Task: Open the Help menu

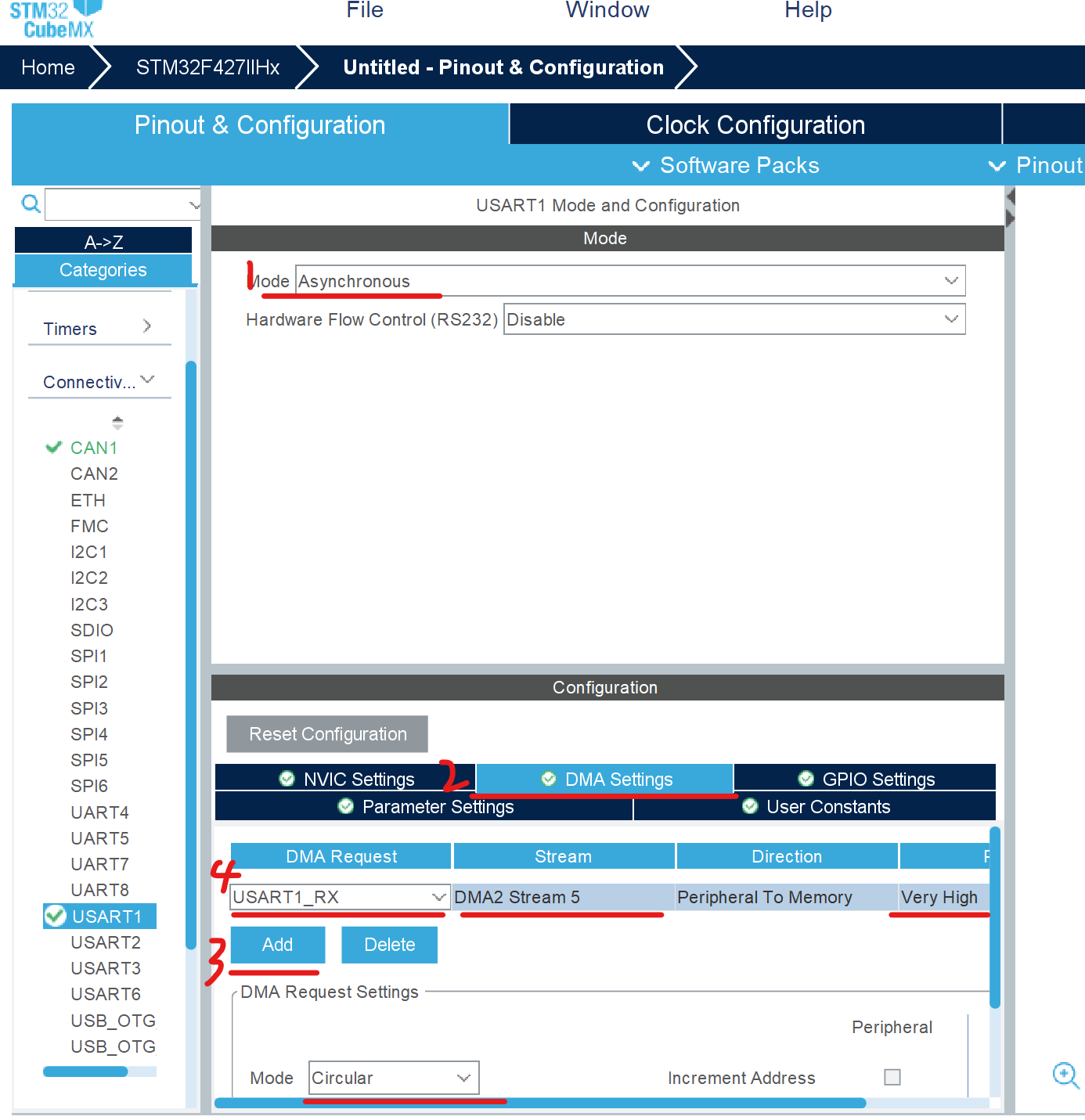Action: point(808,10)
